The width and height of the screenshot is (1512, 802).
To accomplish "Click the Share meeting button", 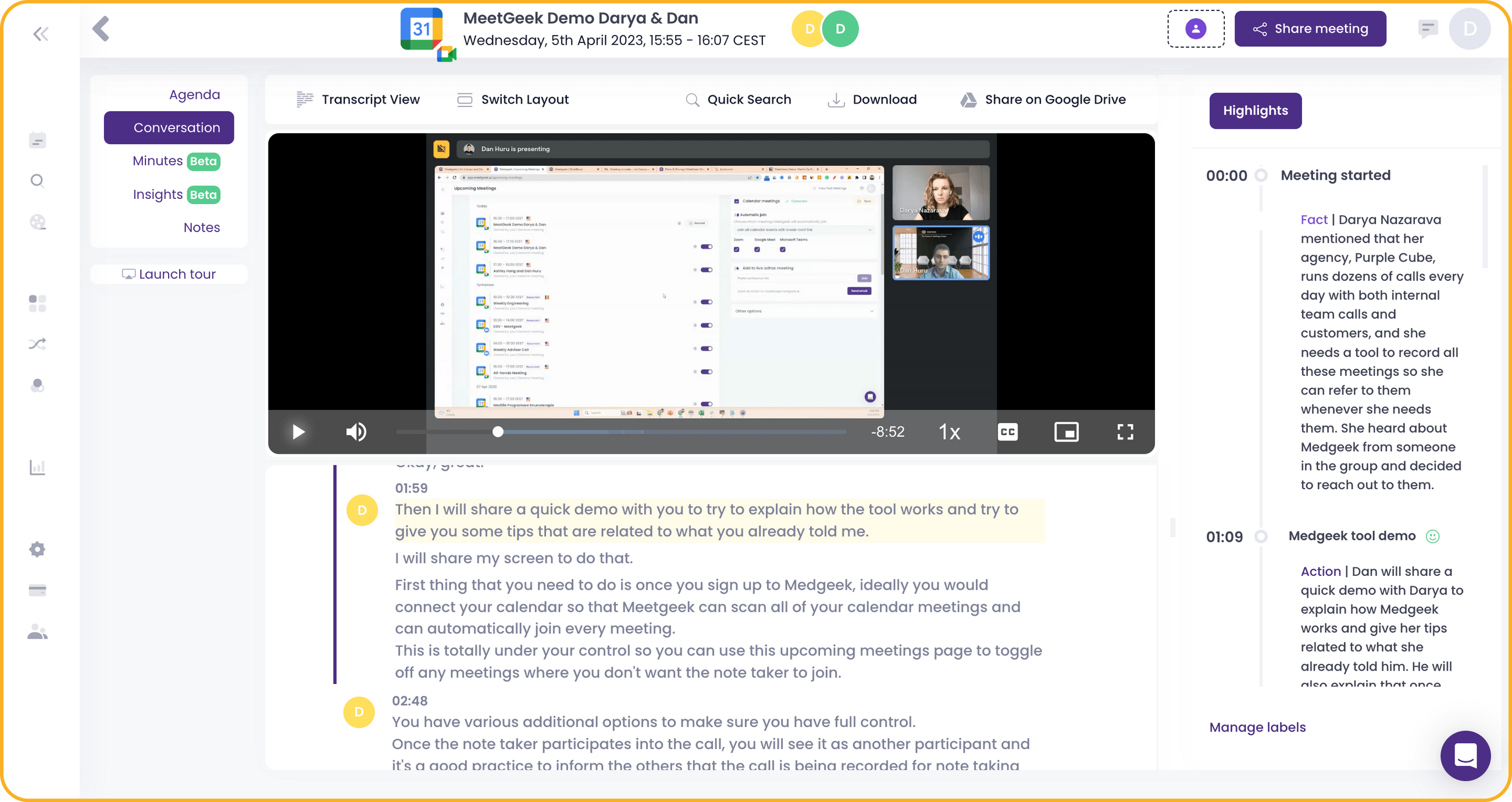I will [1310, 28].
